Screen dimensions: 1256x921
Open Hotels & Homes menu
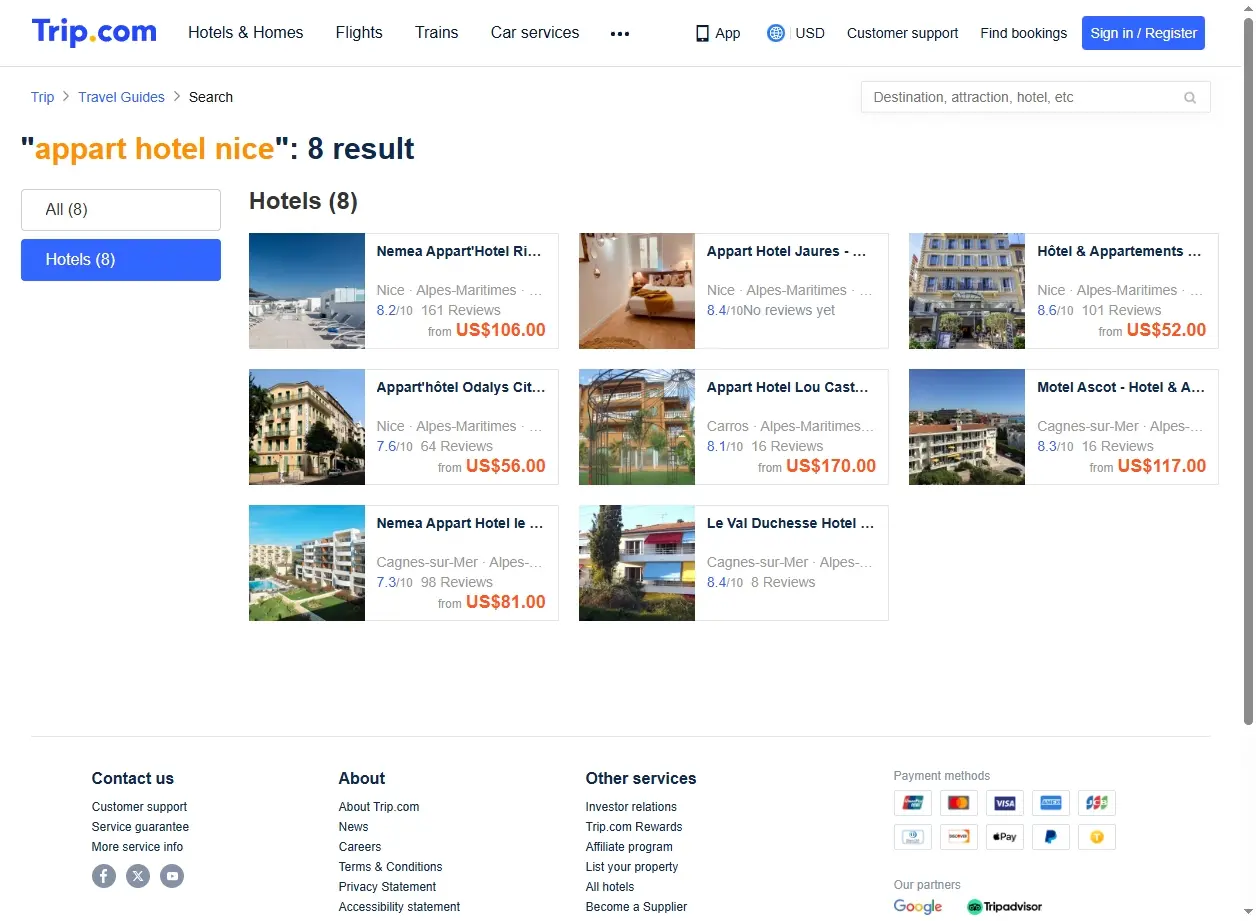click(246, 33)
